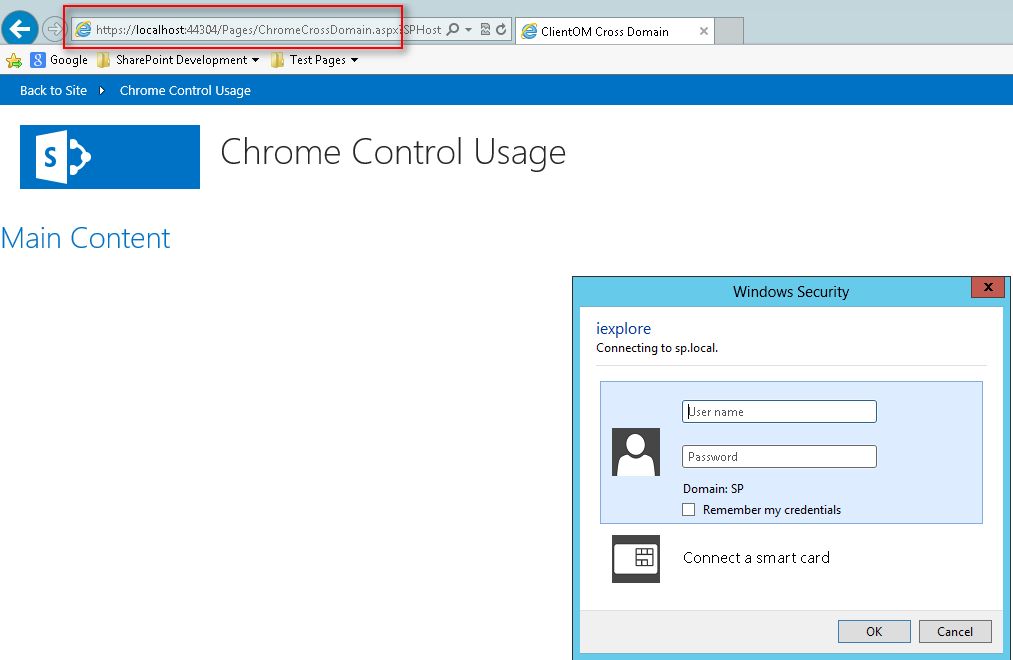Choose Connect a smart card option
The image size is (1013, 660).
(757, 558)
